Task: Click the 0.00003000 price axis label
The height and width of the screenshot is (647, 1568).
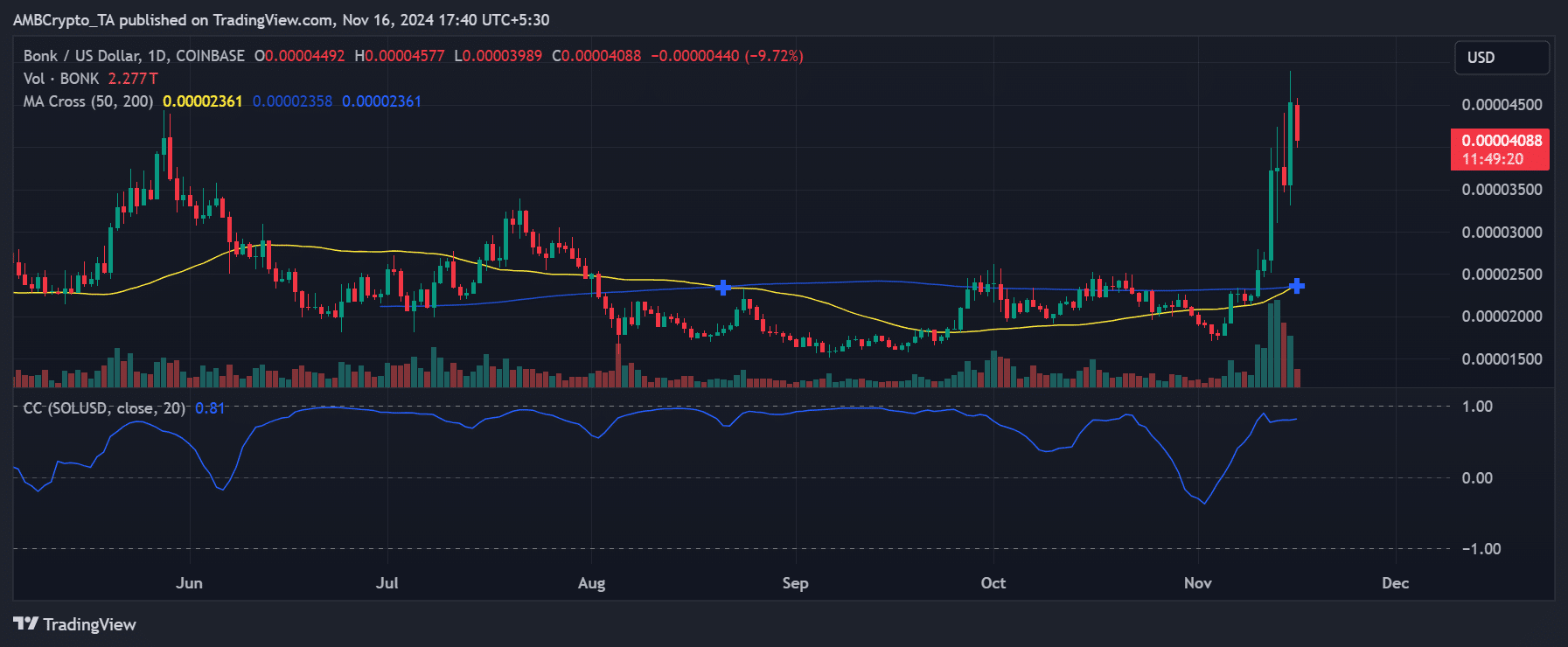Action: (1502, 233)
